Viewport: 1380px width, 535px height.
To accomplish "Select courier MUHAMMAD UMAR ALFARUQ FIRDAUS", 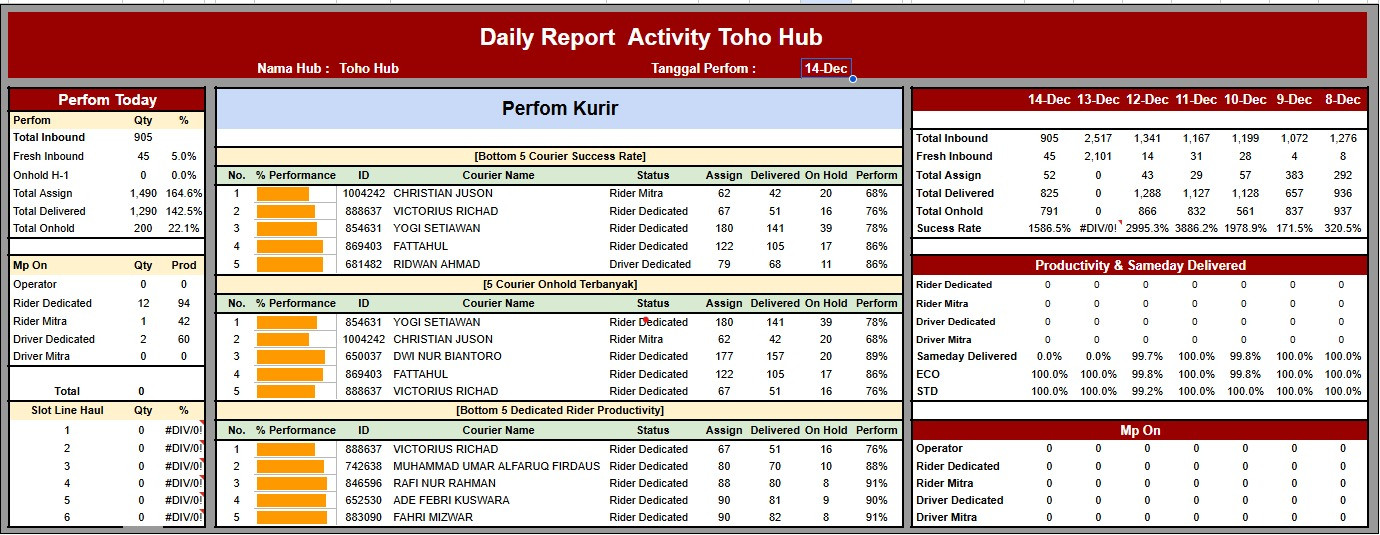I will tap(496, 466).
